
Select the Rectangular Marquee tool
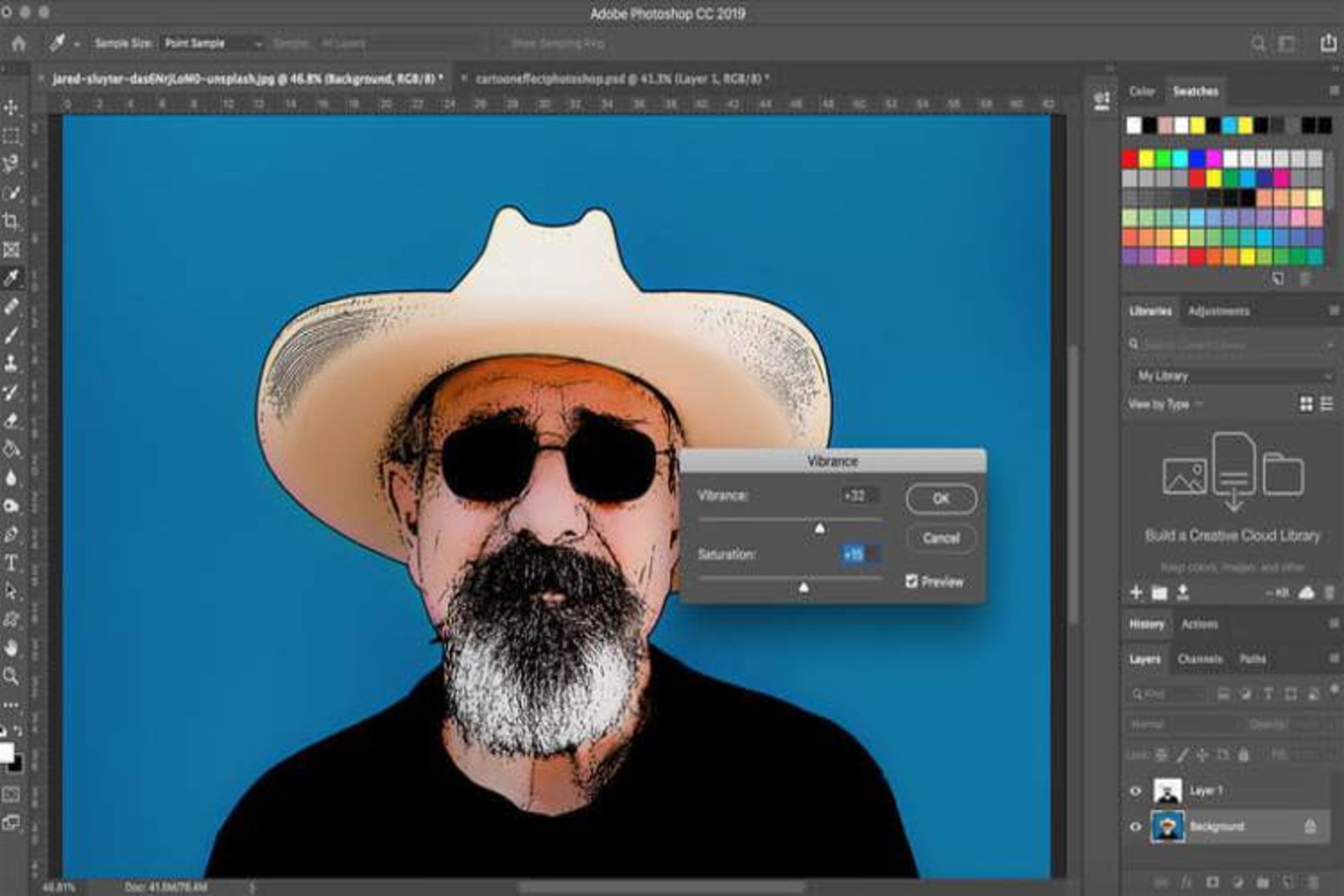(x=11, y=136)
